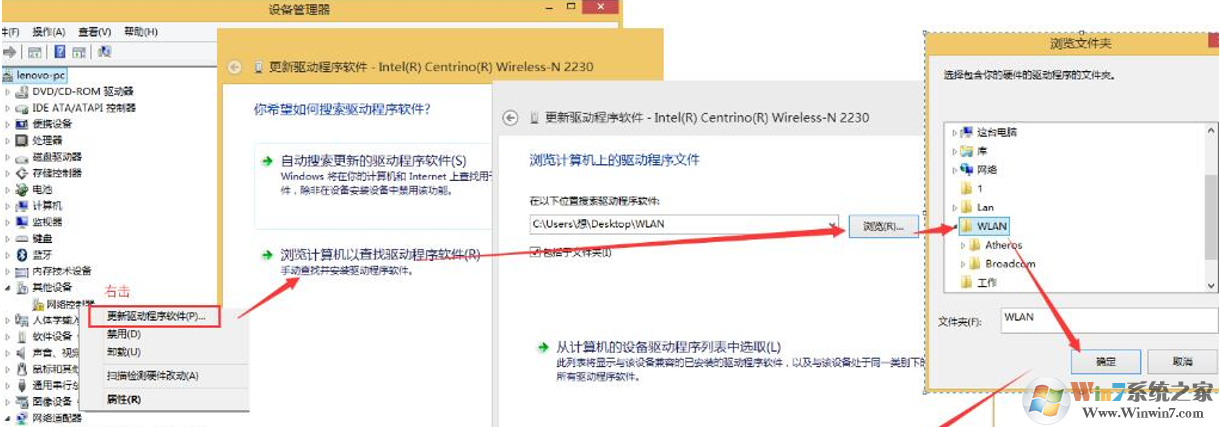Expand the 通用串行总线 category
Image resolution: width=1220 pixels, height=427 pixels.
pos(8,385)
